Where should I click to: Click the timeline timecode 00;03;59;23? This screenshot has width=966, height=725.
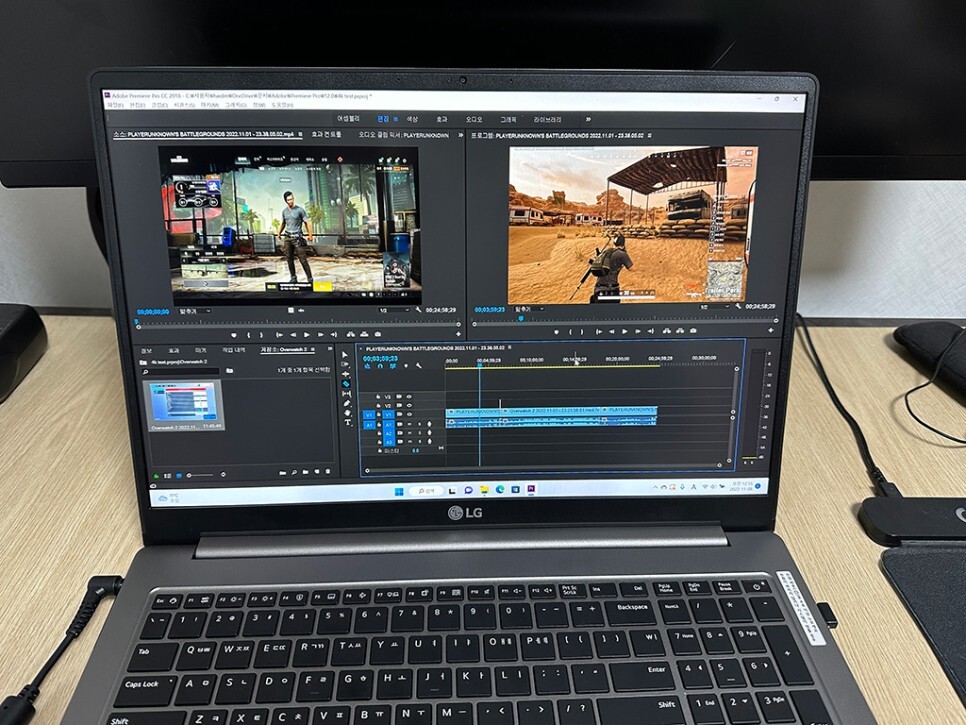tap(381, 358)
